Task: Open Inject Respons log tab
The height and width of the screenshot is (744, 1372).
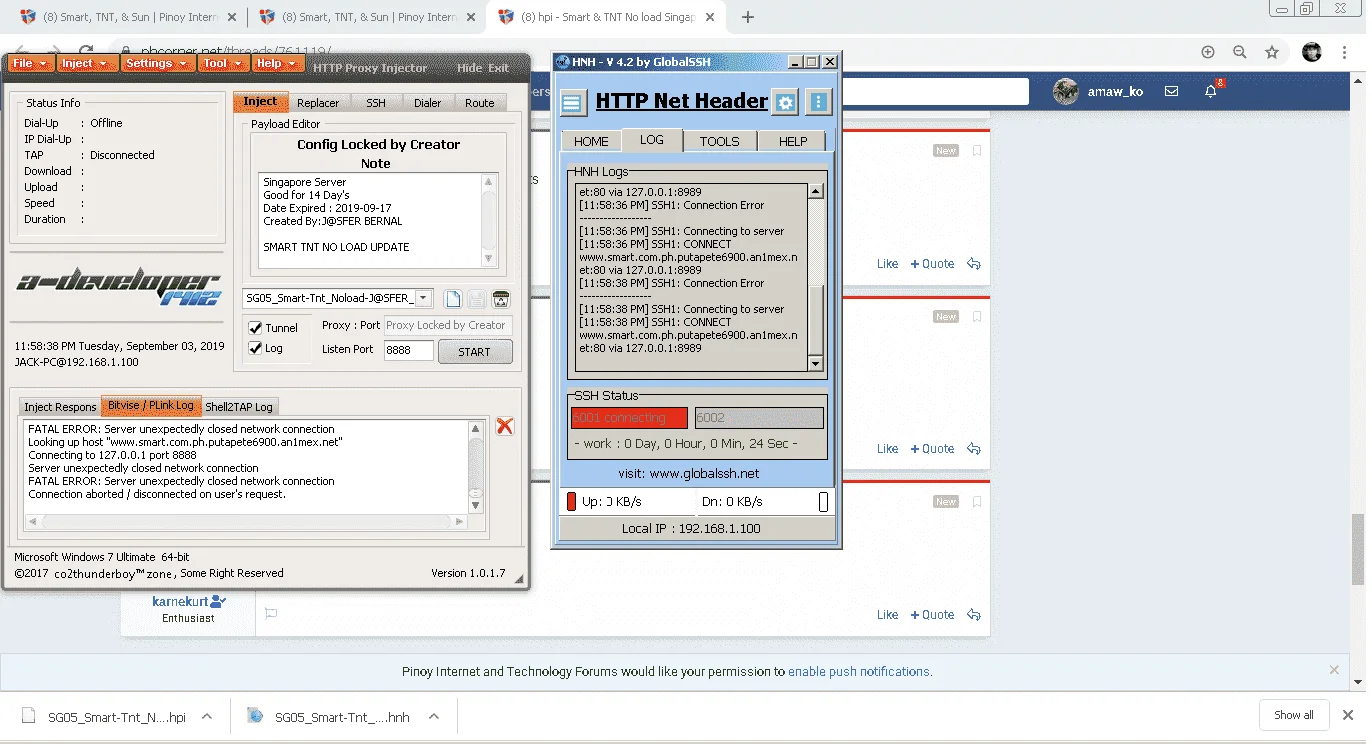Action: (60, 407)
